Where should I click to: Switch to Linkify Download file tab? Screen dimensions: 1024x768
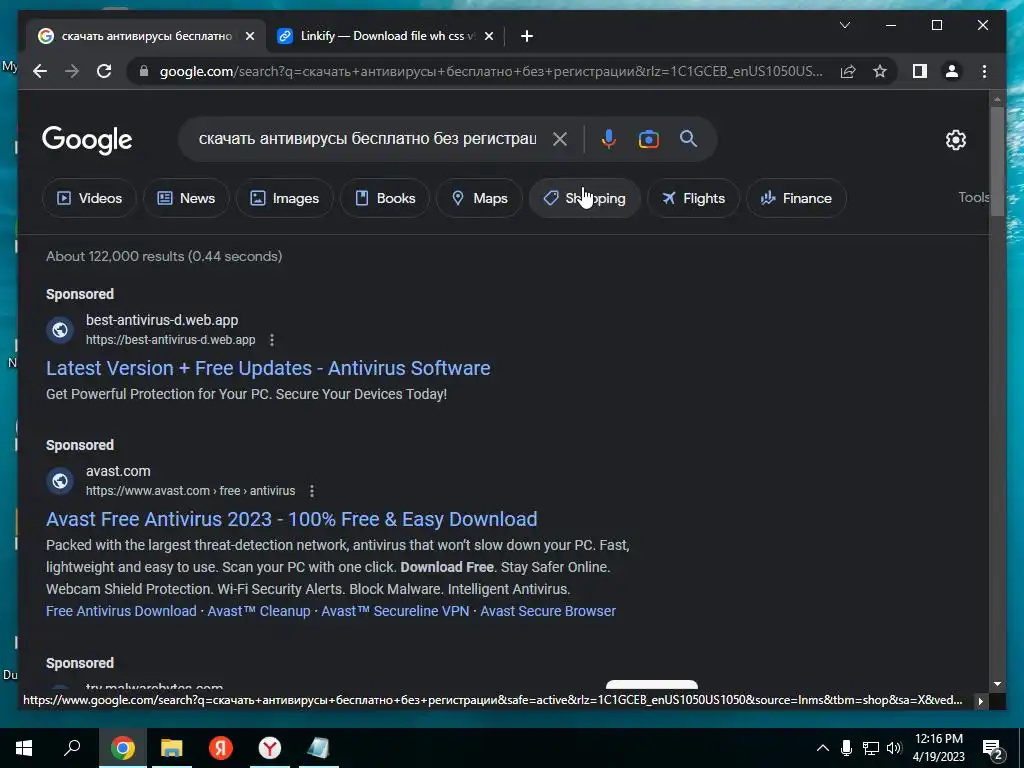pyautogui.click(x=387, y=36)
